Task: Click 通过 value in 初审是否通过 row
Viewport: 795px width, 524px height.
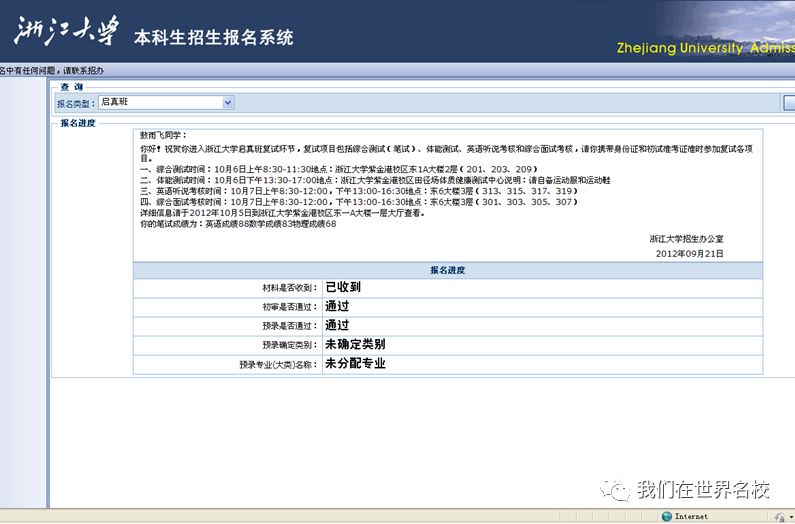Action: [337, 306]
